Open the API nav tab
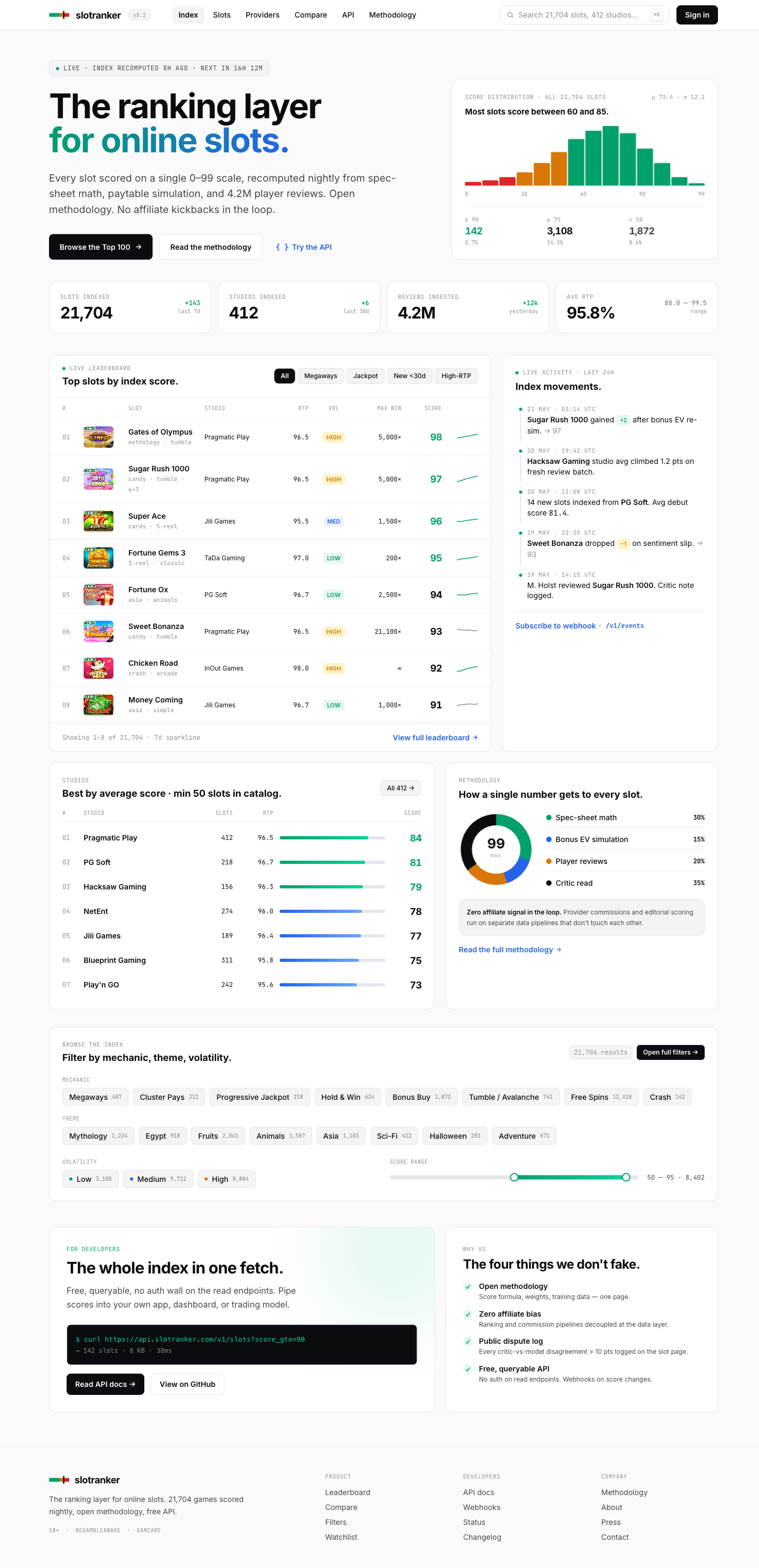The height and width of the screenshot is (1568, 759). tap(348, 14)
